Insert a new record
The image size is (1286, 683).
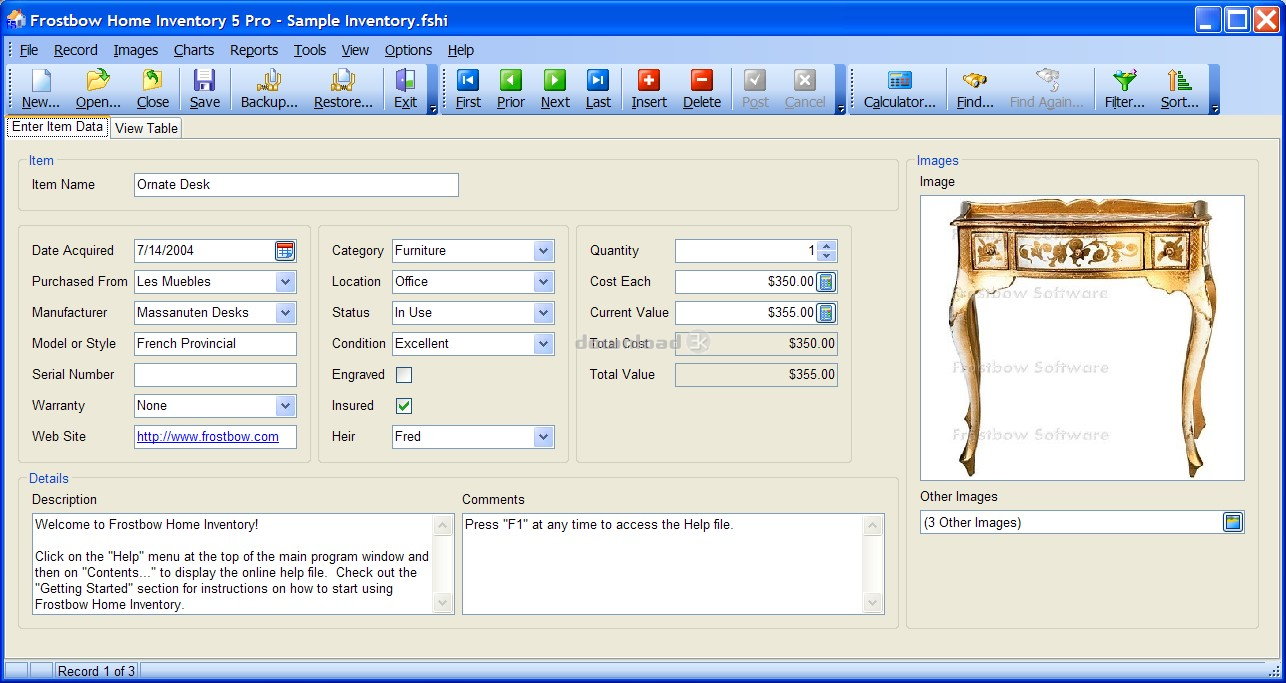pyautogui.click(x=649, y=89)
